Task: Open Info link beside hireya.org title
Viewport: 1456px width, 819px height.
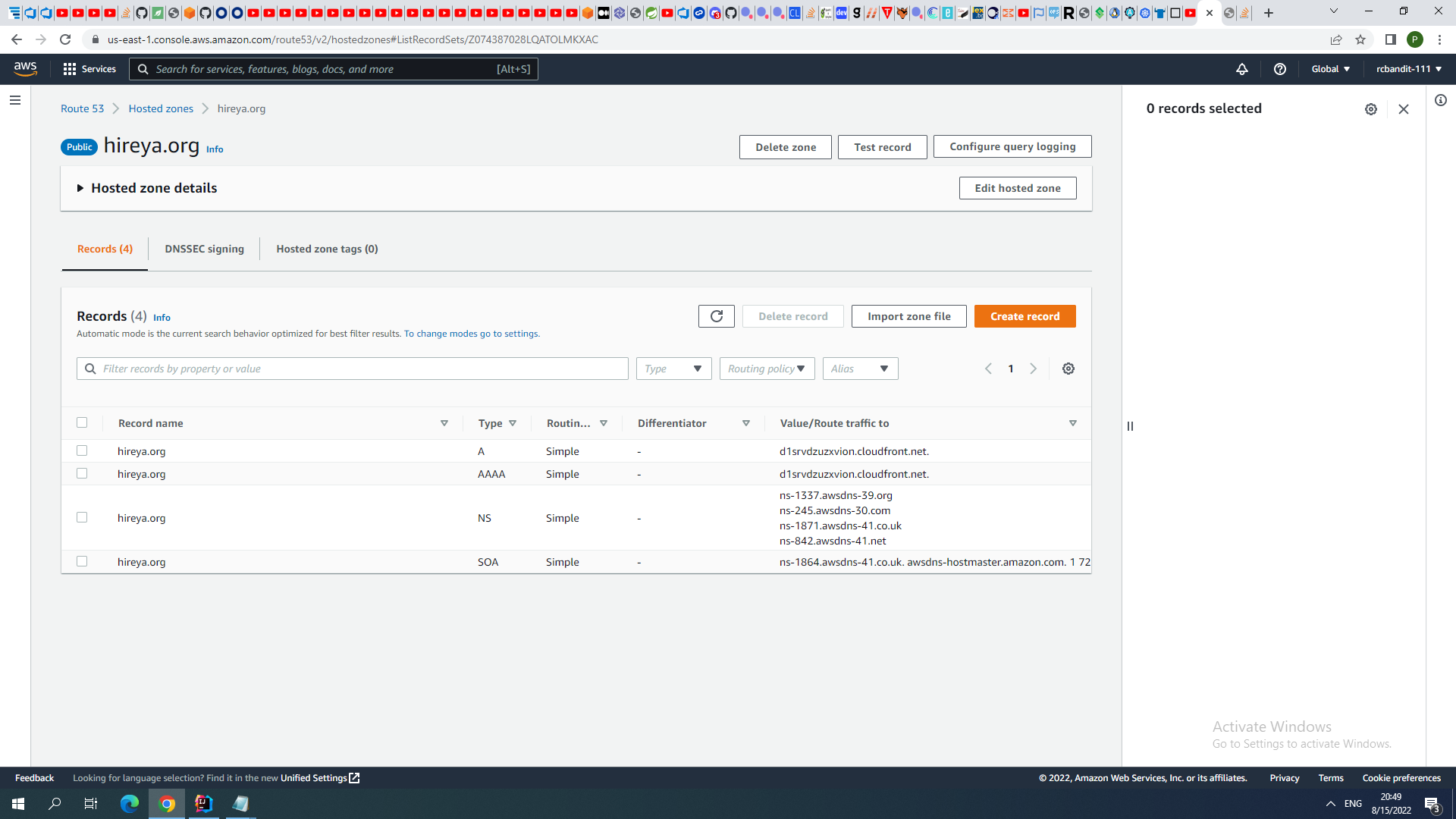Action: tap(215, 149)
